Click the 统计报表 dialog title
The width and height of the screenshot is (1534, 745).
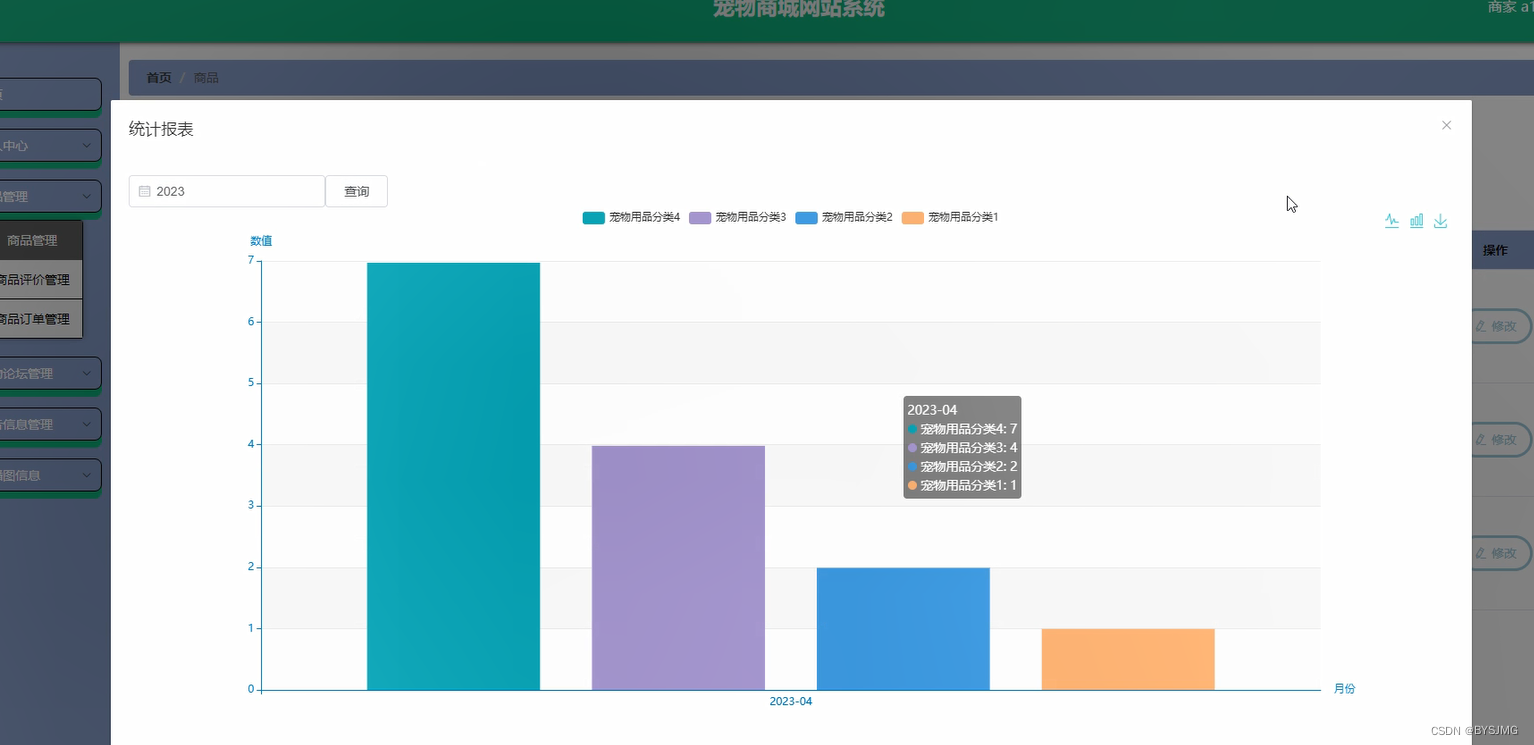coord(161,129)
